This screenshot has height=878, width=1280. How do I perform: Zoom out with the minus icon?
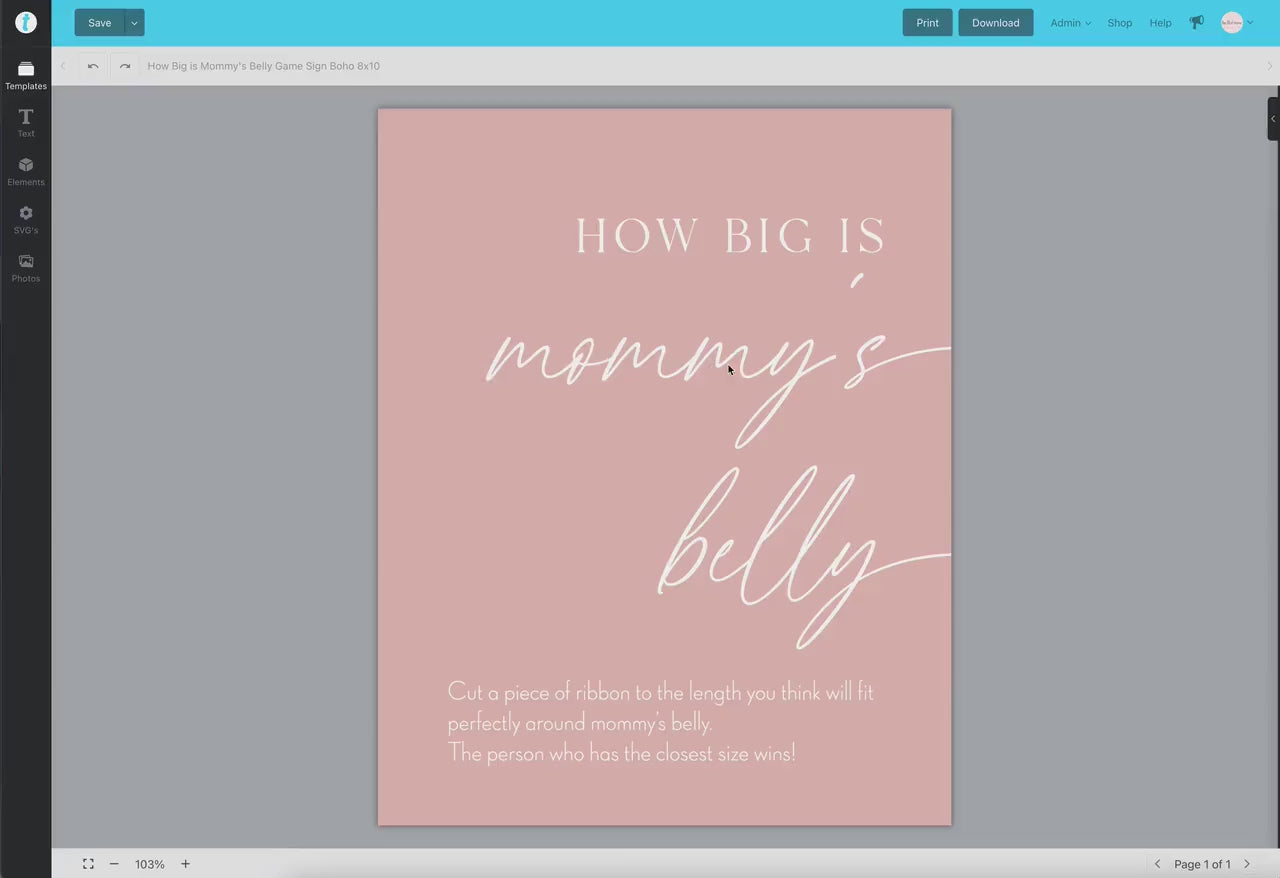click(x=114, y=864)
